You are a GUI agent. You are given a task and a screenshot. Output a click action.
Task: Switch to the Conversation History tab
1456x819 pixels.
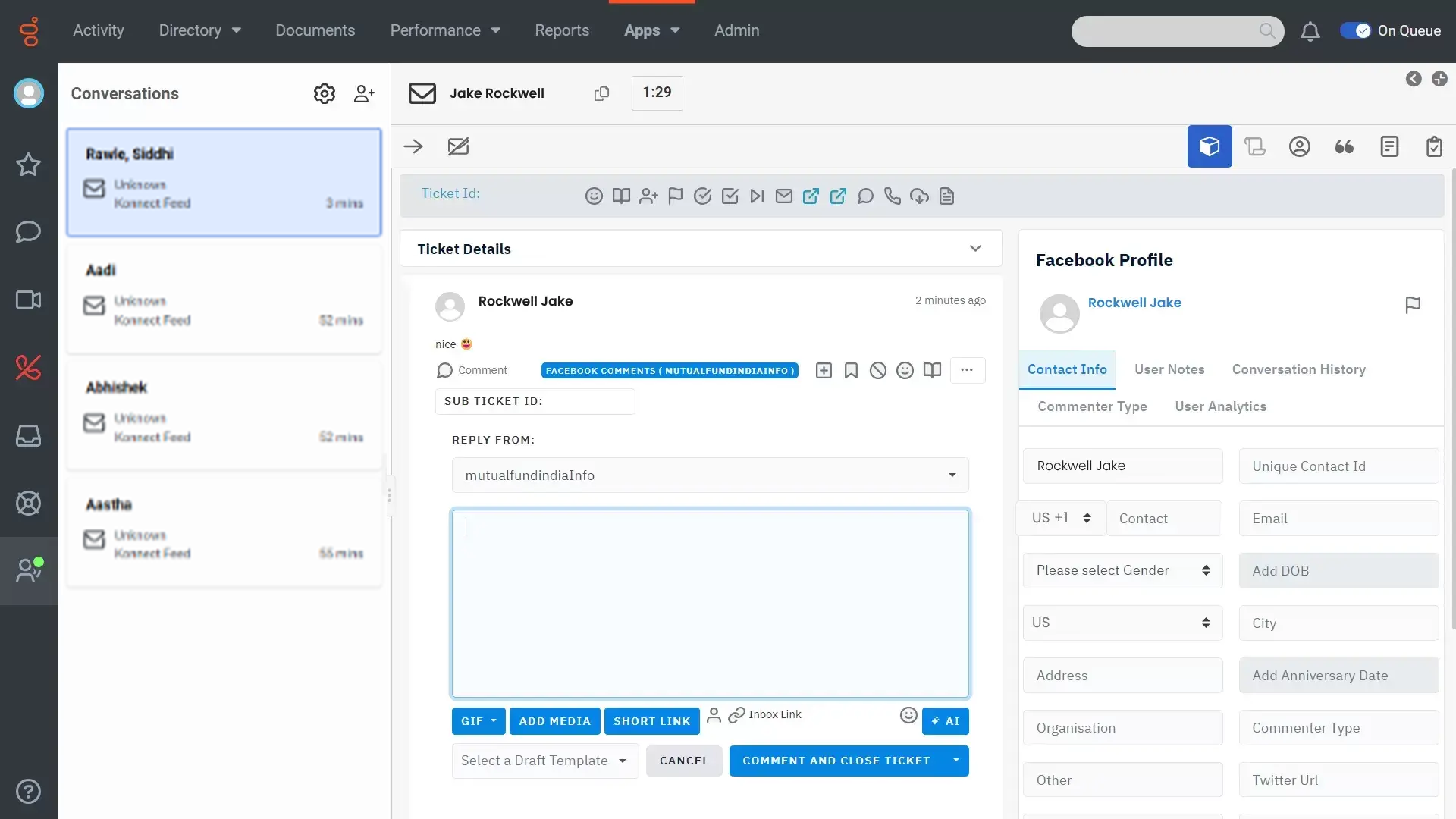coord(1298,369)
